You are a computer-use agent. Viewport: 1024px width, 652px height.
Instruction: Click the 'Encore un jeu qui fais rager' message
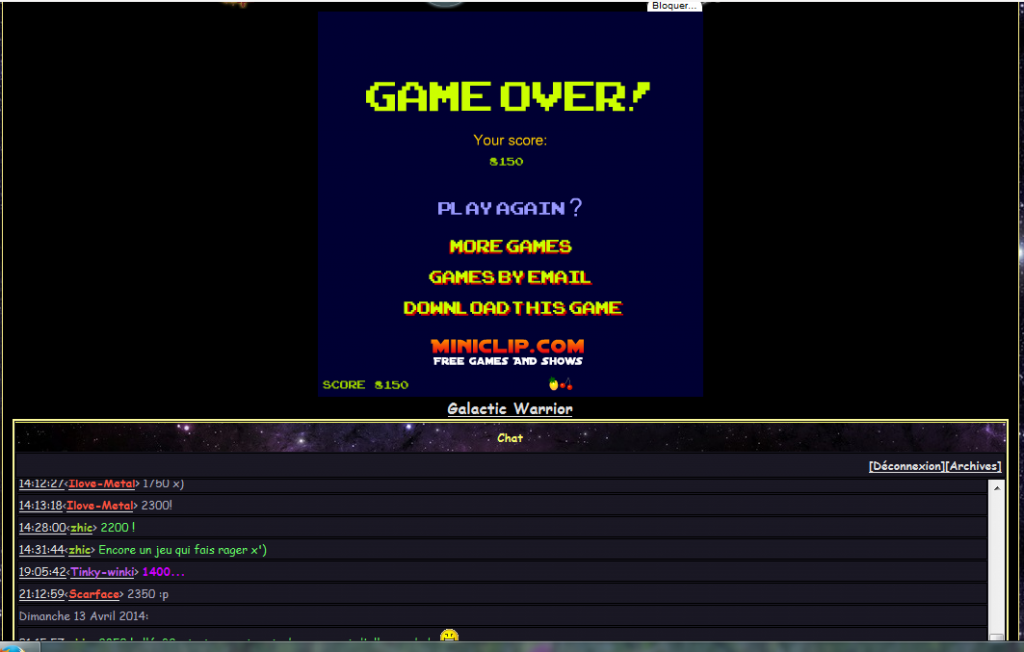click(x=182, y=550)
